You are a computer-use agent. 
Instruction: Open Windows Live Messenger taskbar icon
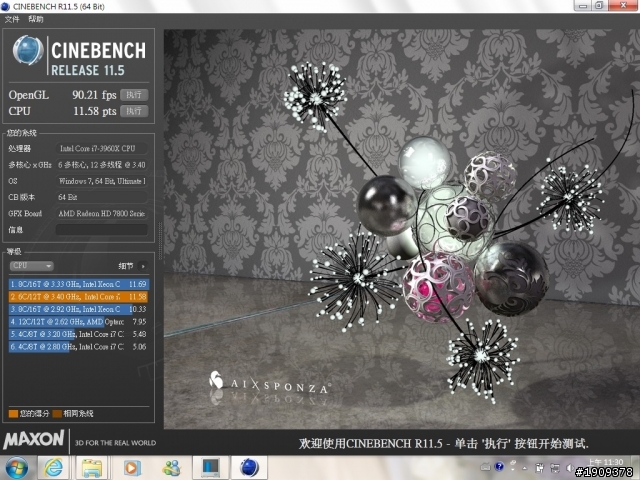point(171,468)
